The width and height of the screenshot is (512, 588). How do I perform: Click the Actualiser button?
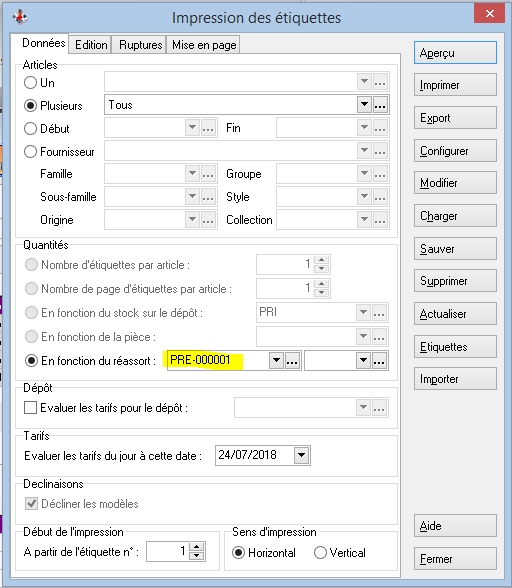click(x=455, y=314)
